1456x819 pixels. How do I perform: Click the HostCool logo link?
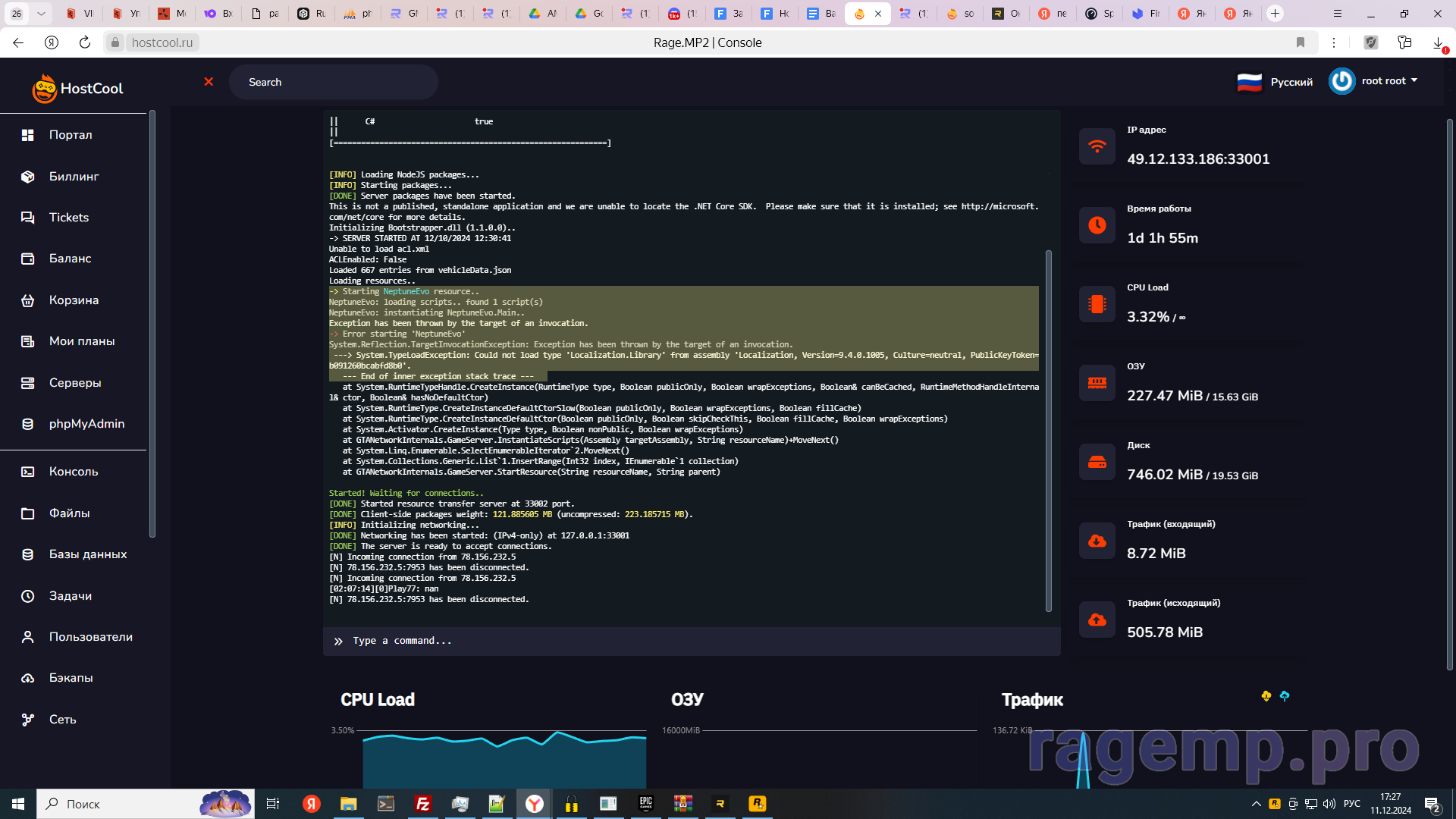[77, 88]
